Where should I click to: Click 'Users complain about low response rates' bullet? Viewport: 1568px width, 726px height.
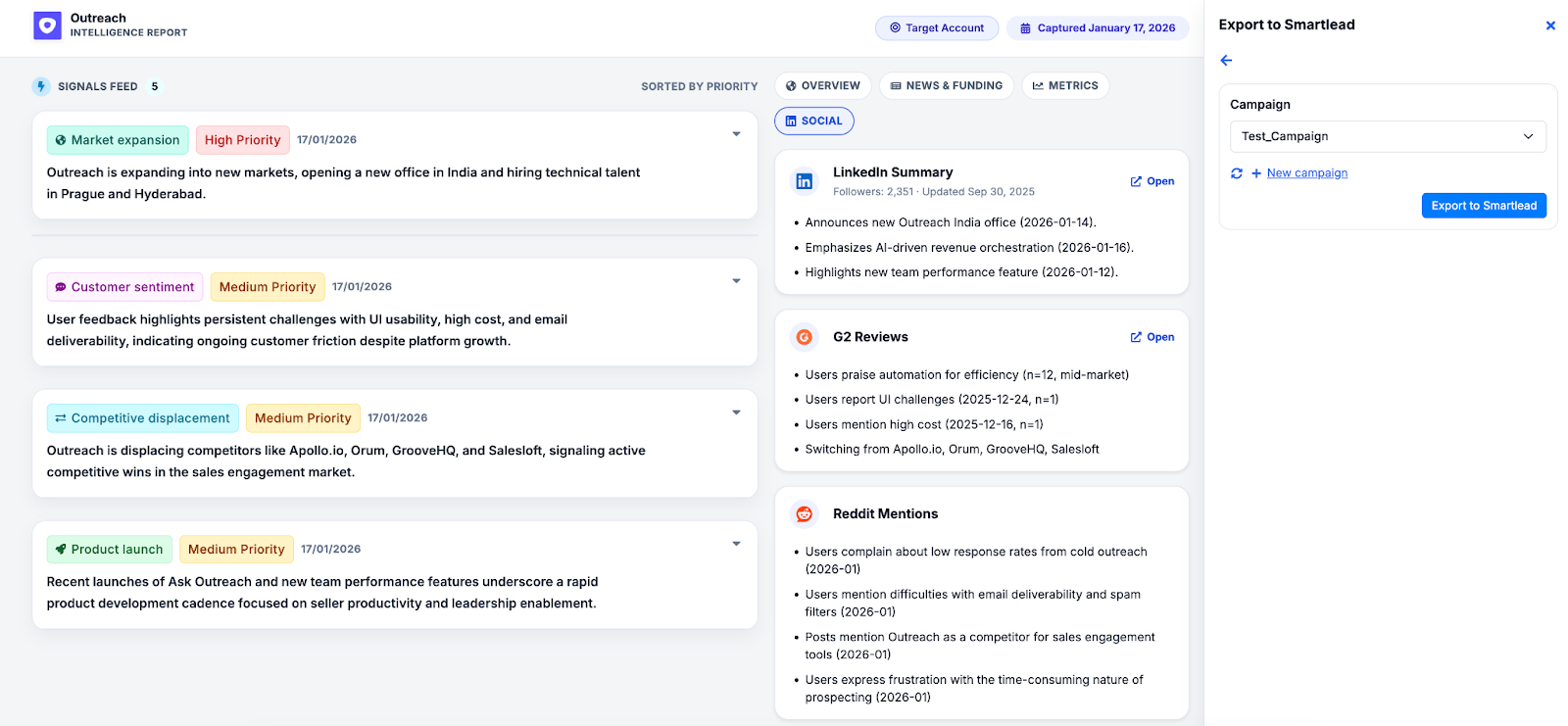(x=976, y=560)
